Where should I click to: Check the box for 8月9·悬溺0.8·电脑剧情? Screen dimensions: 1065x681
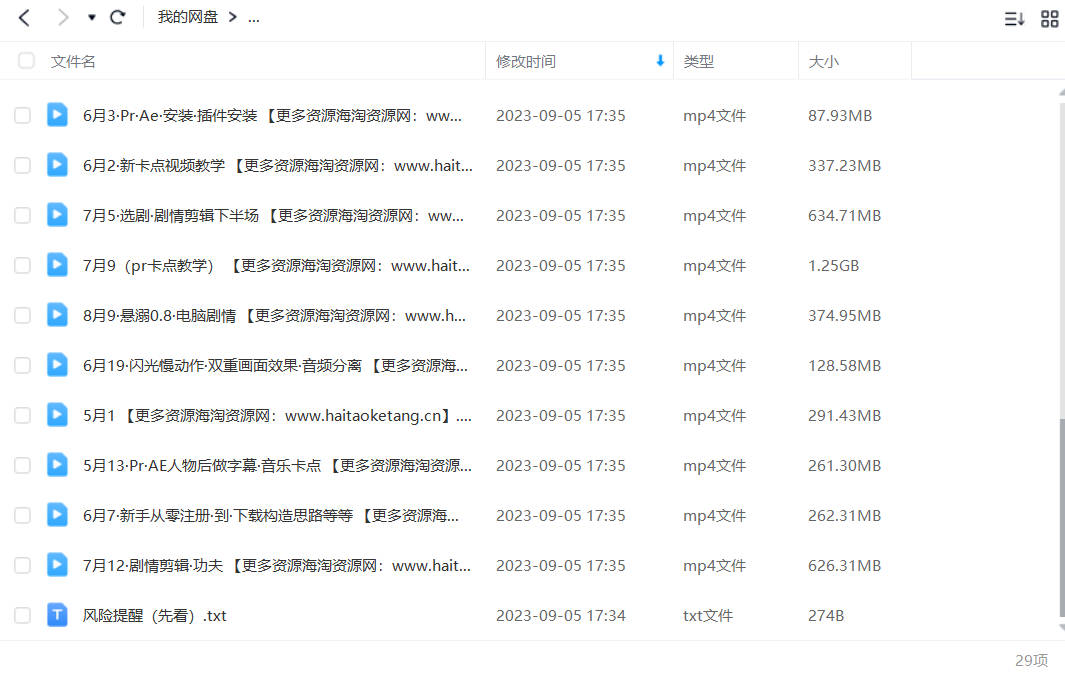click(x=22, y=316)
